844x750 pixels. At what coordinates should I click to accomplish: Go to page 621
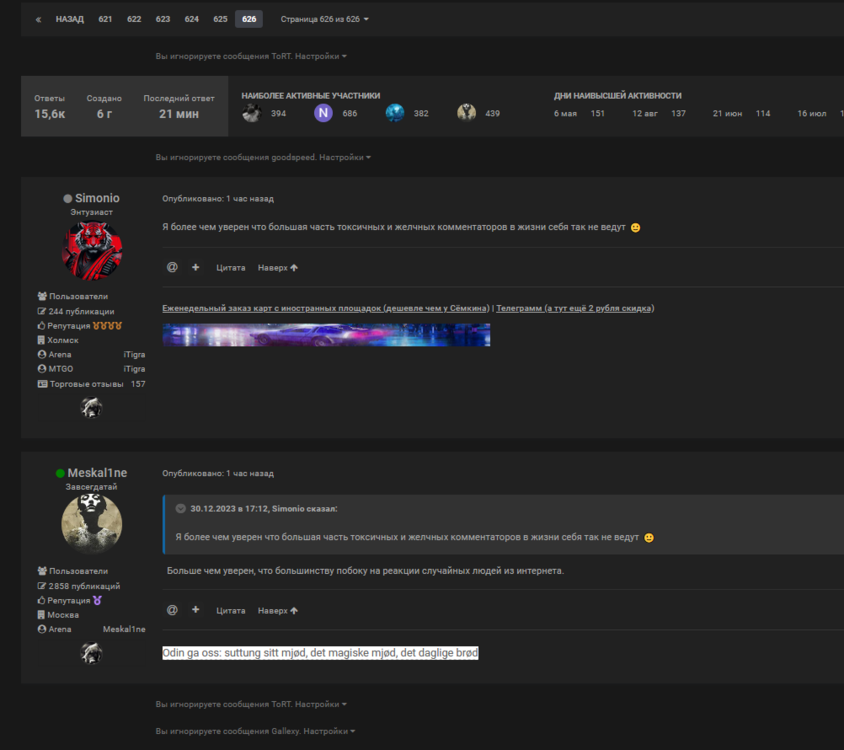(105, 19)
